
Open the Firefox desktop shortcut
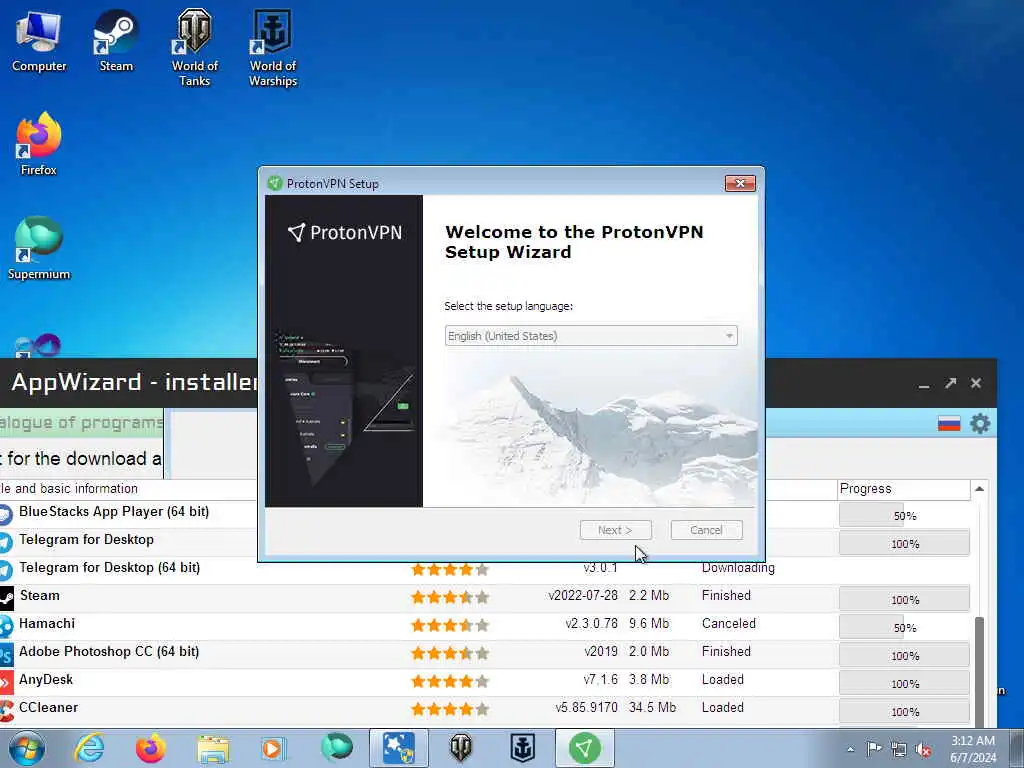(39, 145)
